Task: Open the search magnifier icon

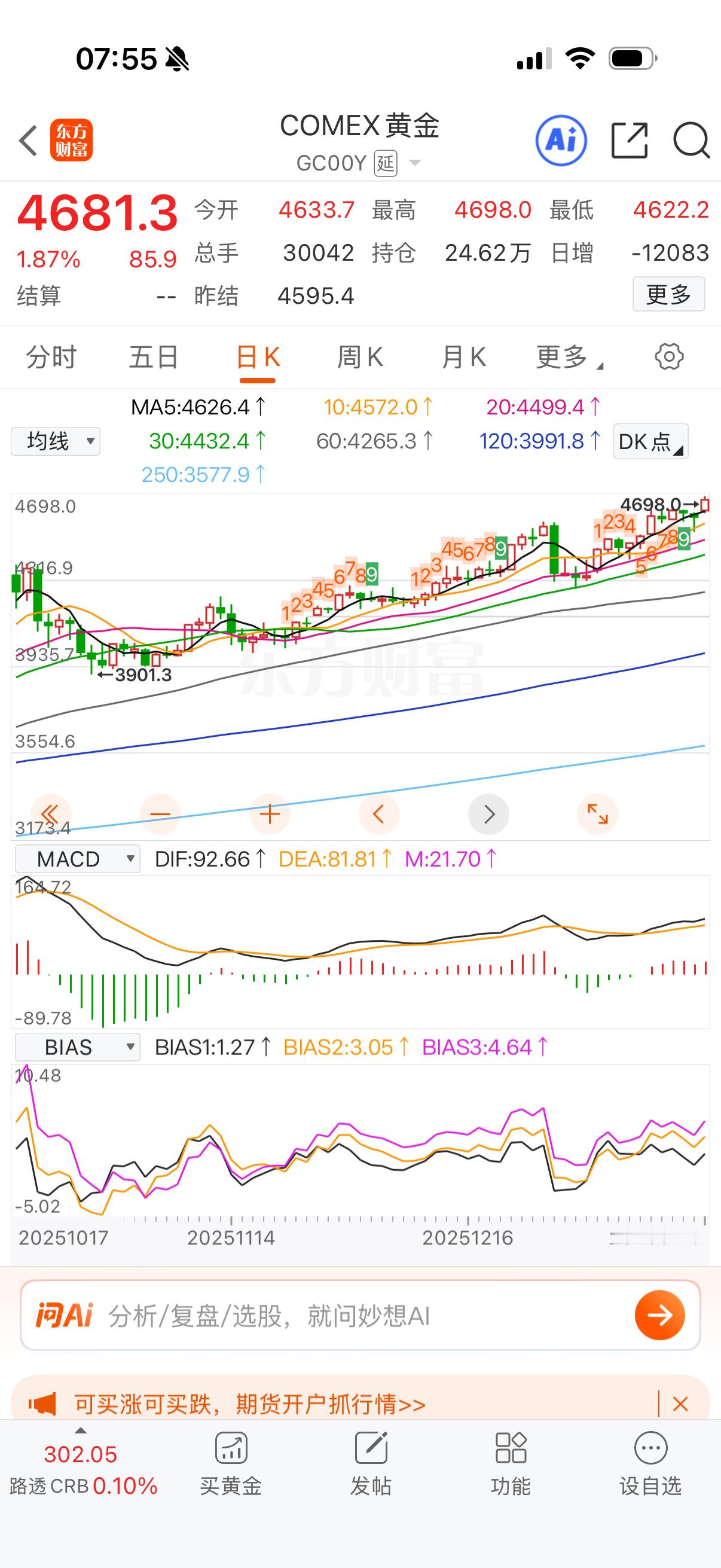Action: coord(692,141)
